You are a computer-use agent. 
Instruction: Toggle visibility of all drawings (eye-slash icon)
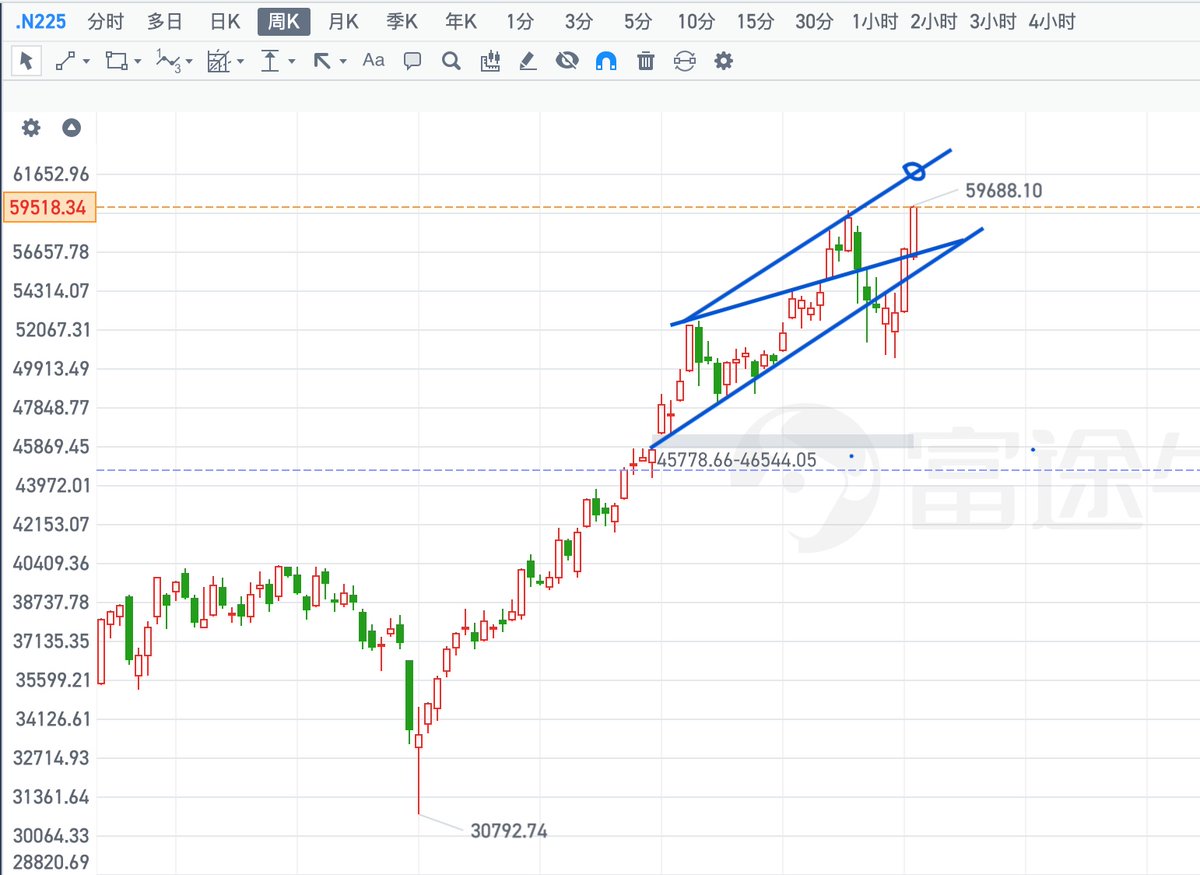(568, 61)
